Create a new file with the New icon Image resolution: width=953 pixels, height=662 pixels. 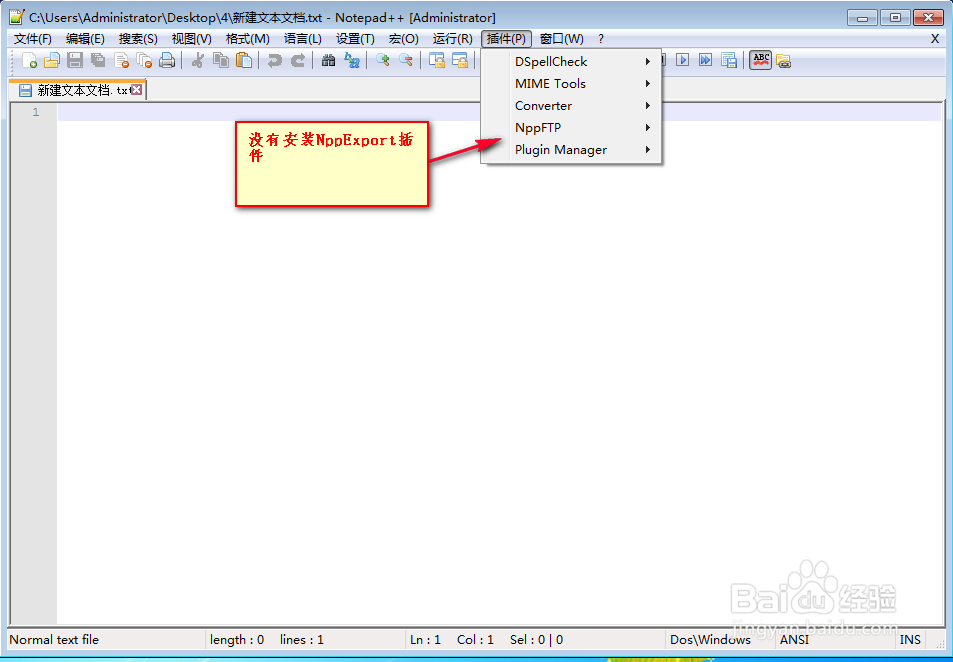(29, 60)
